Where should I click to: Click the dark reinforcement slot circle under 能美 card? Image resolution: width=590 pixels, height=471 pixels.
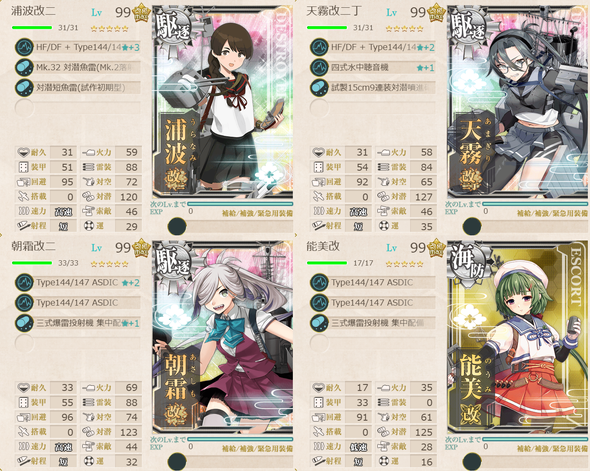point(472,462)
